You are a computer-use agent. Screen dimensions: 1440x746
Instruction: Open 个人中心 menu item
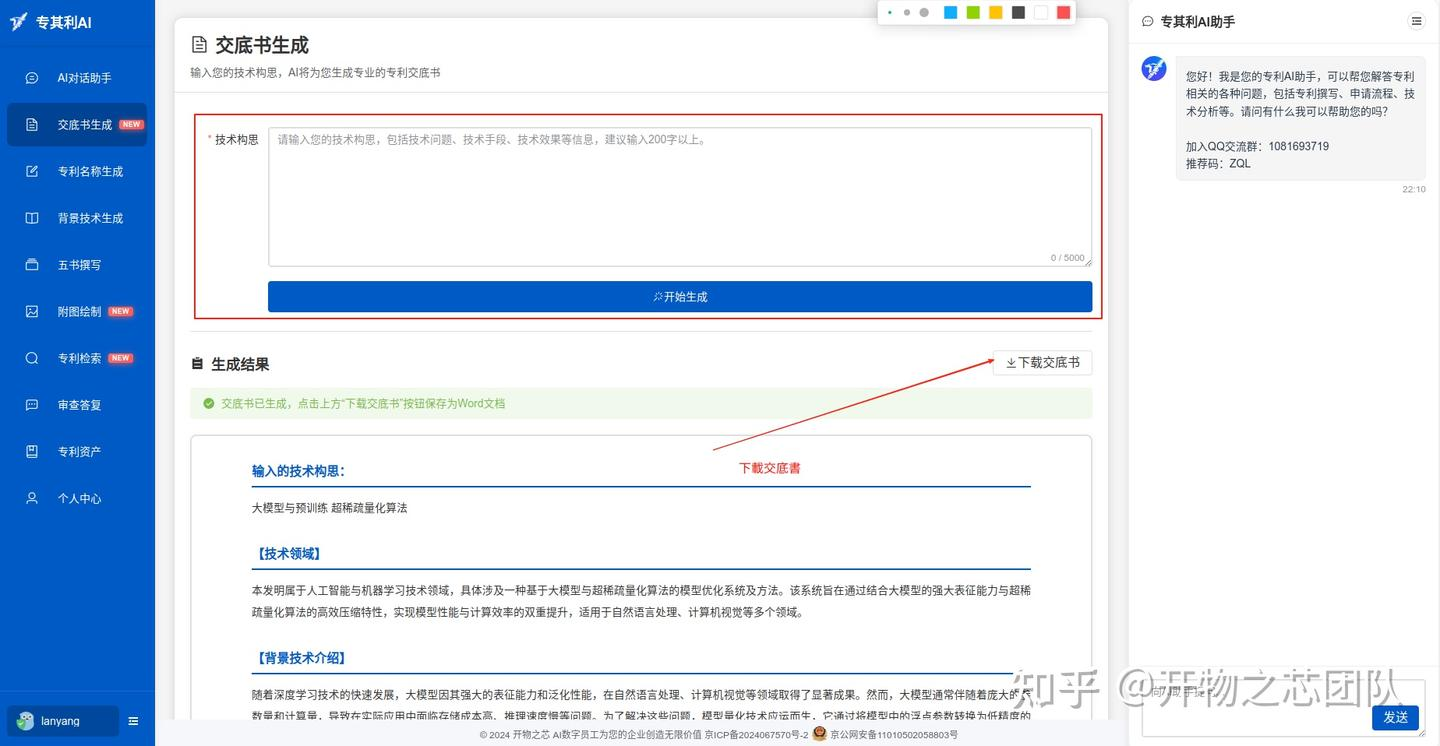point(77,498)
